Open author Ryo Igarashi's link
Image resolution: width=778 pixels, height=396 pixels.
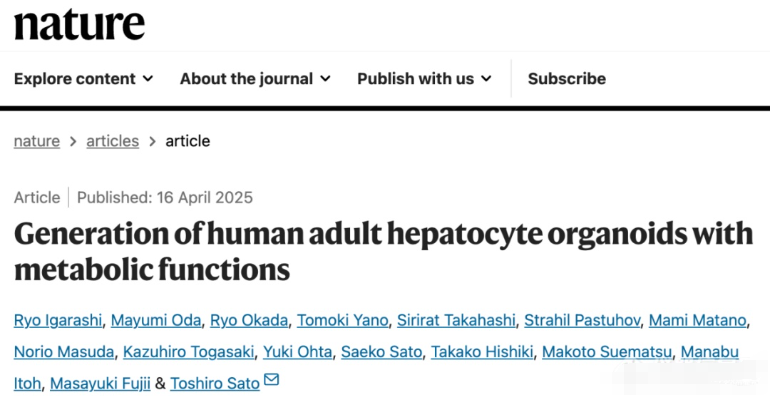(x=58, y=321)
